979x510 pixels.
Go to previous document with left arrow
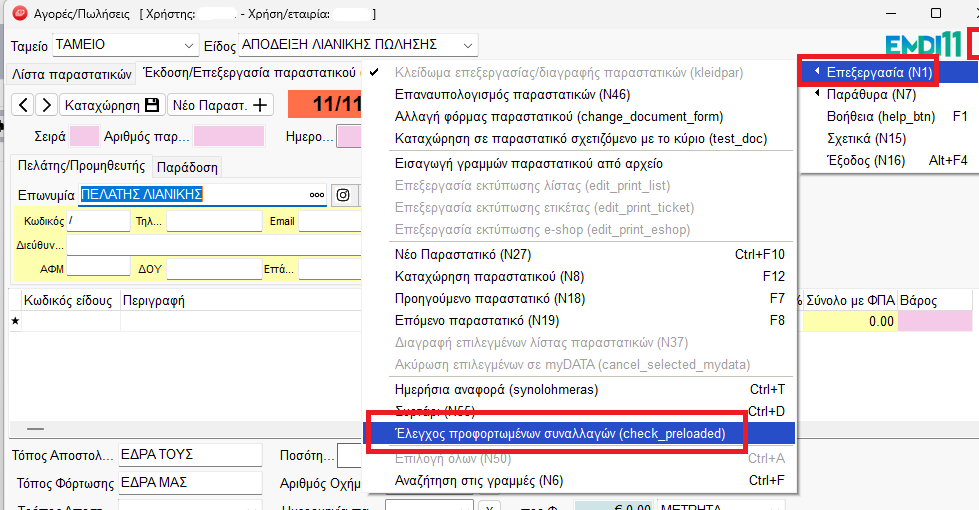(22, 105)
